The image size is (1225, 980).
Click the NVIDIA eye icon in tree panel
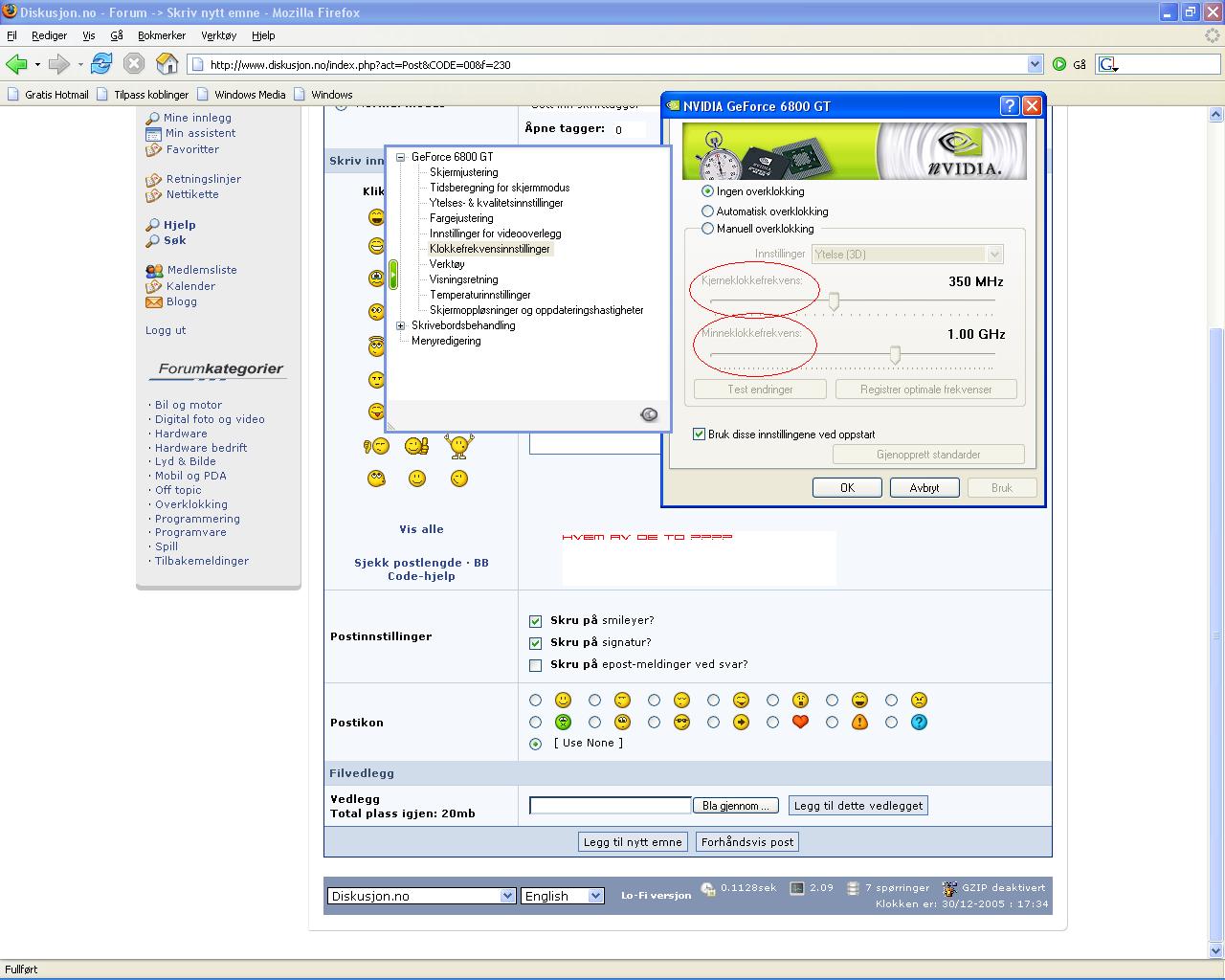649,414
